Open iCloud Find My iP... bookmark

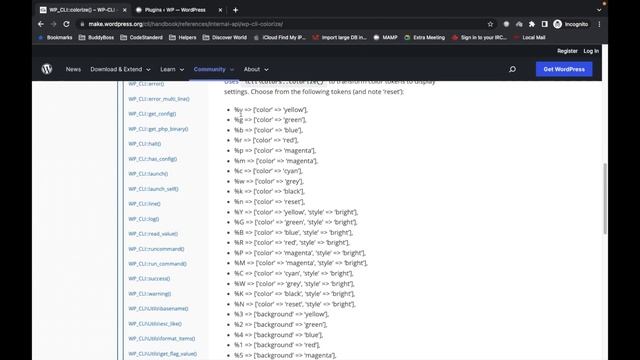pos(280,37)
